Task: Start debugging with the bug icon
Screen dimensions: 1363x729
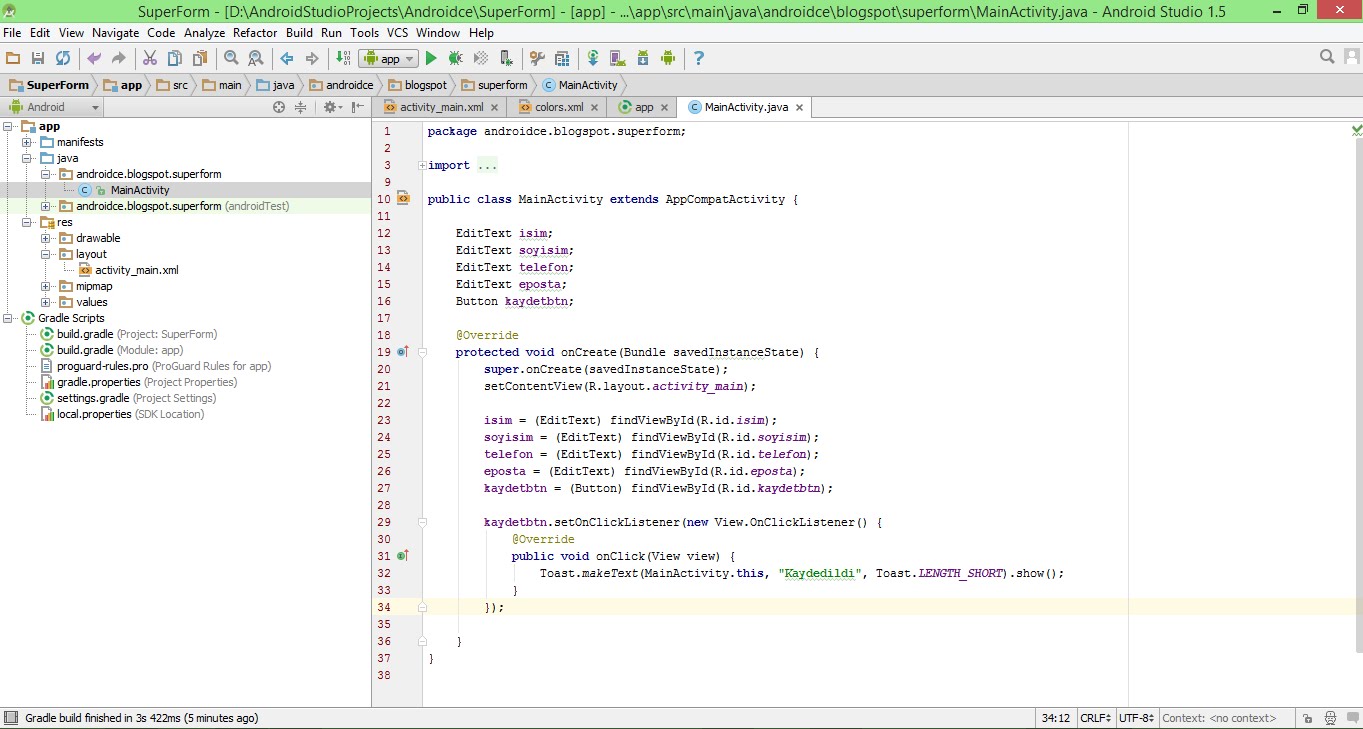Action: (x=456, y=59)
